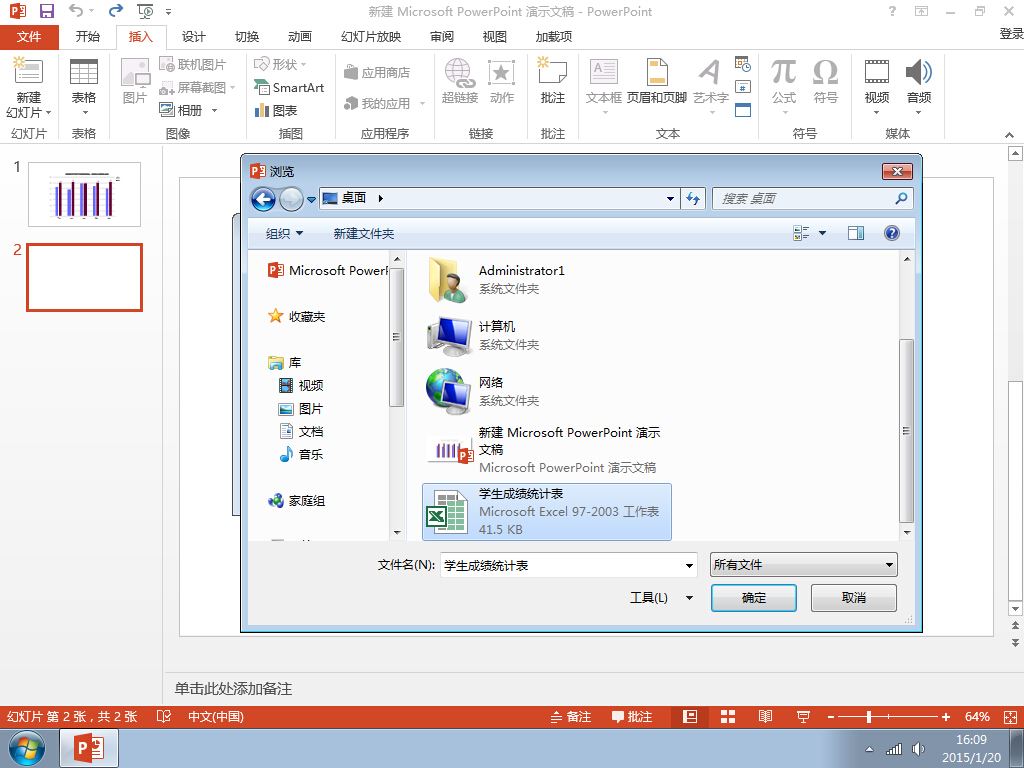Insert SmartArt graphic from ribbon
Image resolution: width=1024 pixels, height=768 pixels.
[x=289, y=88]
